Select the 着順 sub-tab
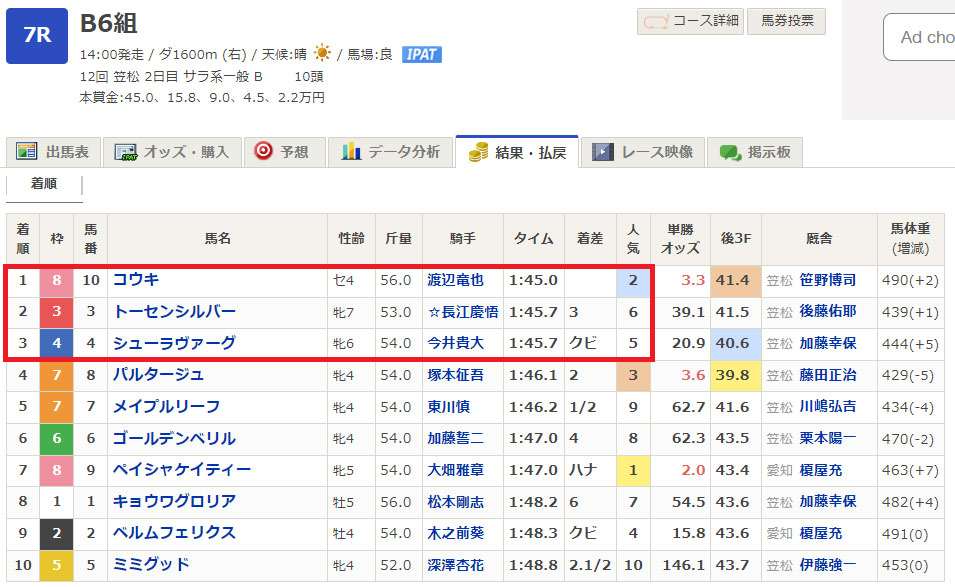This screenshot has height=587, width=955. [x=43, y=184]
